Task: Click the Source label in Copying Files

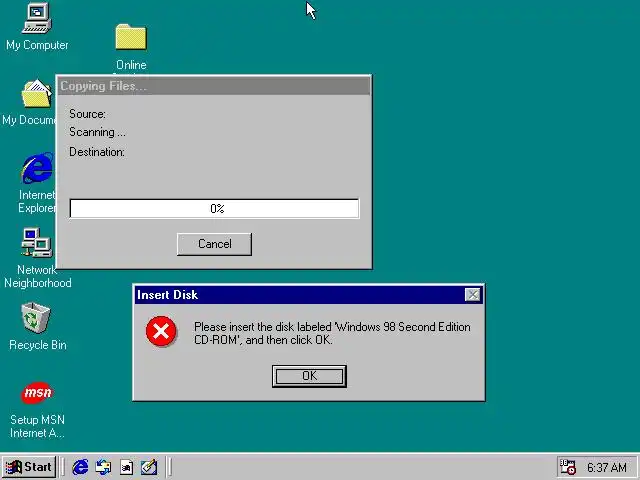Action: tap(87, 114)
